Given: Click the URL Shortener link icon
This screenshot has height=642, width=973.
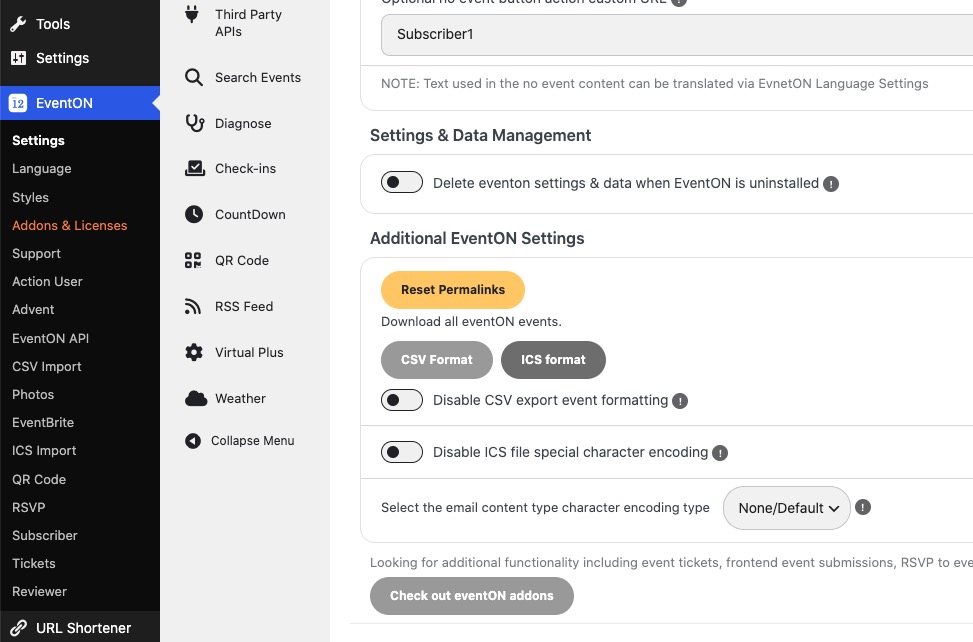Looking at the screenshot, I should 18,628.
